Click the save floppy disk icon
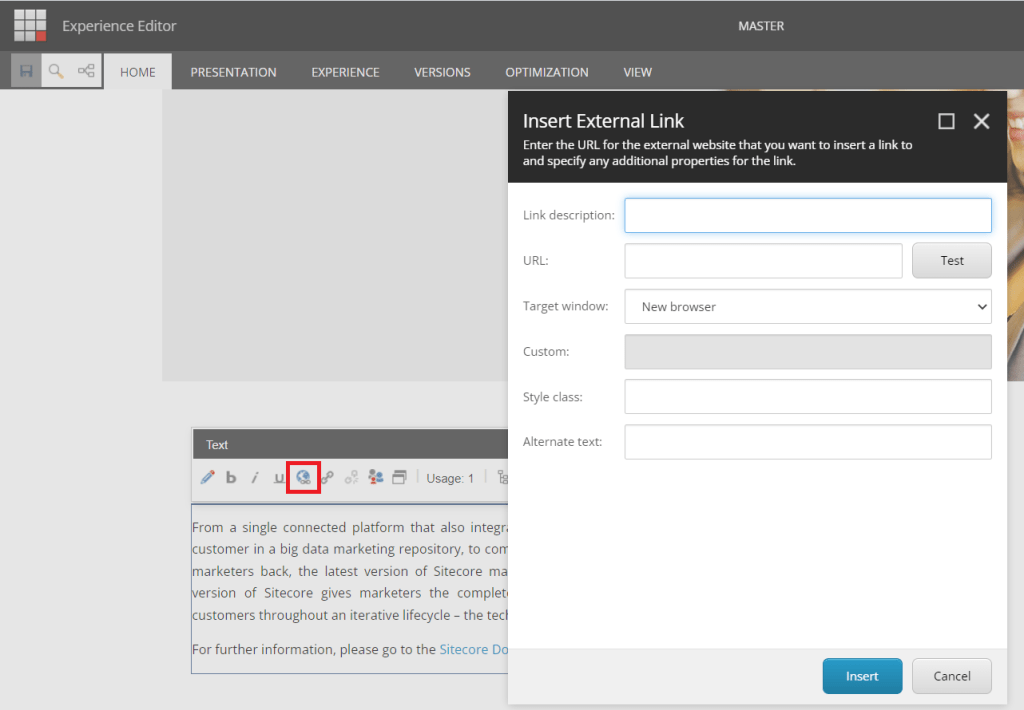 pos(27,71)
